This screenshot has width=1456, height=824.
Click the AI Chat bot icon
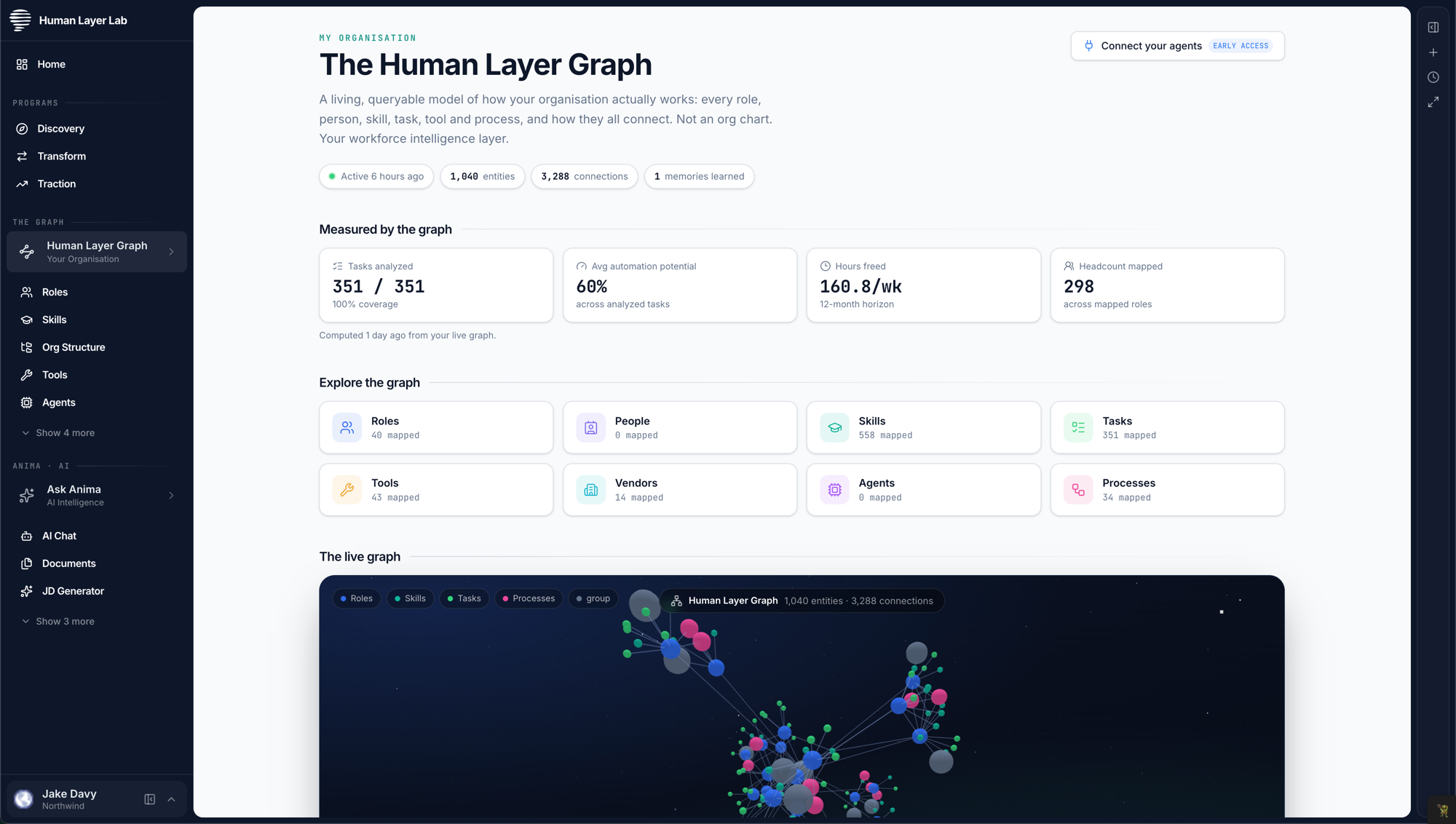[26, 536]
